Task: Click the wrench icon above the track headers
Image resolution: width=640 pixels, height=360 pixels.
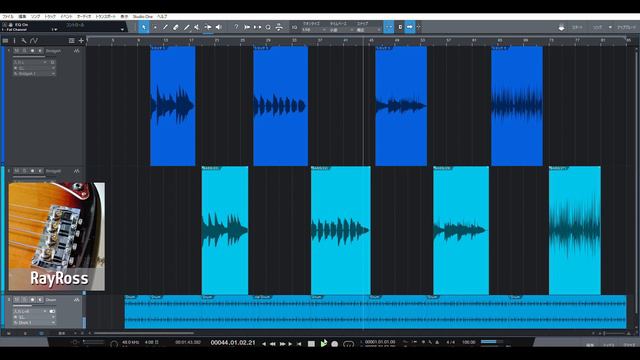Action: pos(24,41)
